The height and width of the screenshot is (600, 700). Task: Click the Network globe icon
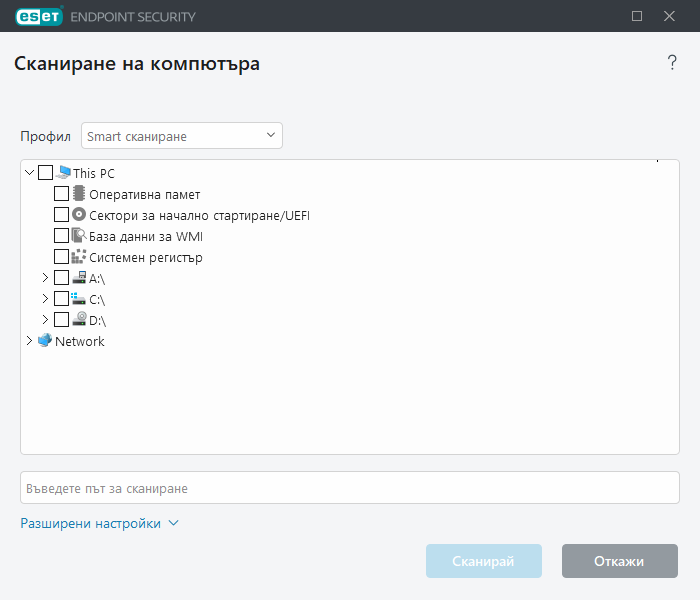[45, 341]
